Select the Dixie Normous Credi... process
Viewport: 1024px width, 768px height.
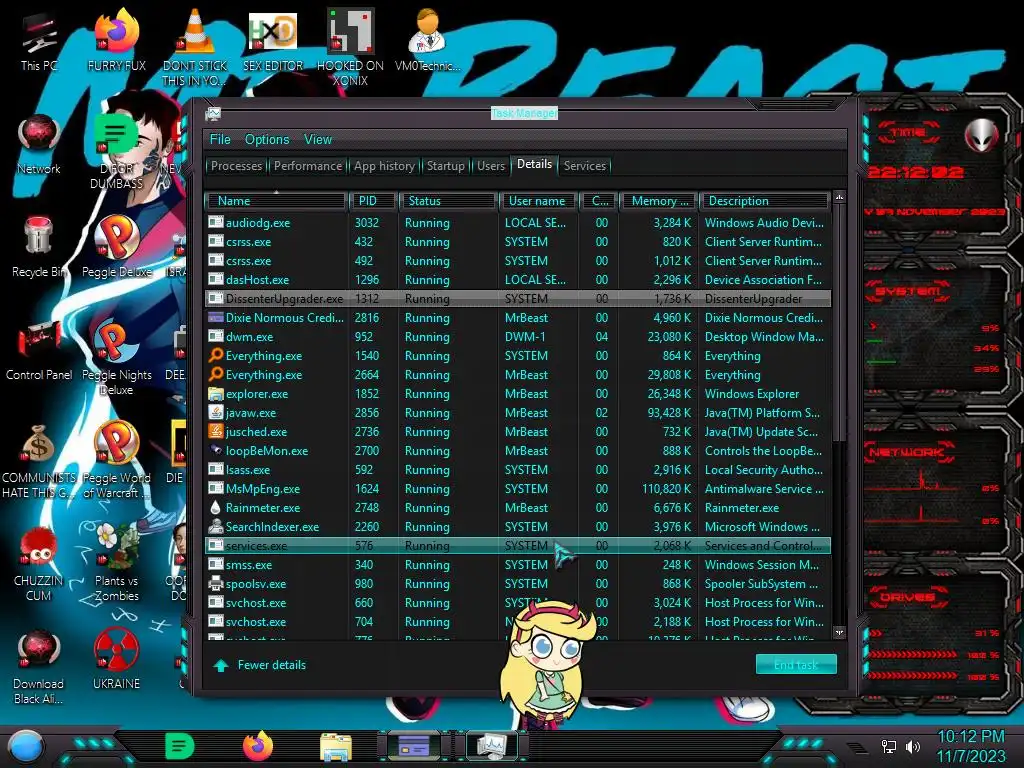[519, 317]
